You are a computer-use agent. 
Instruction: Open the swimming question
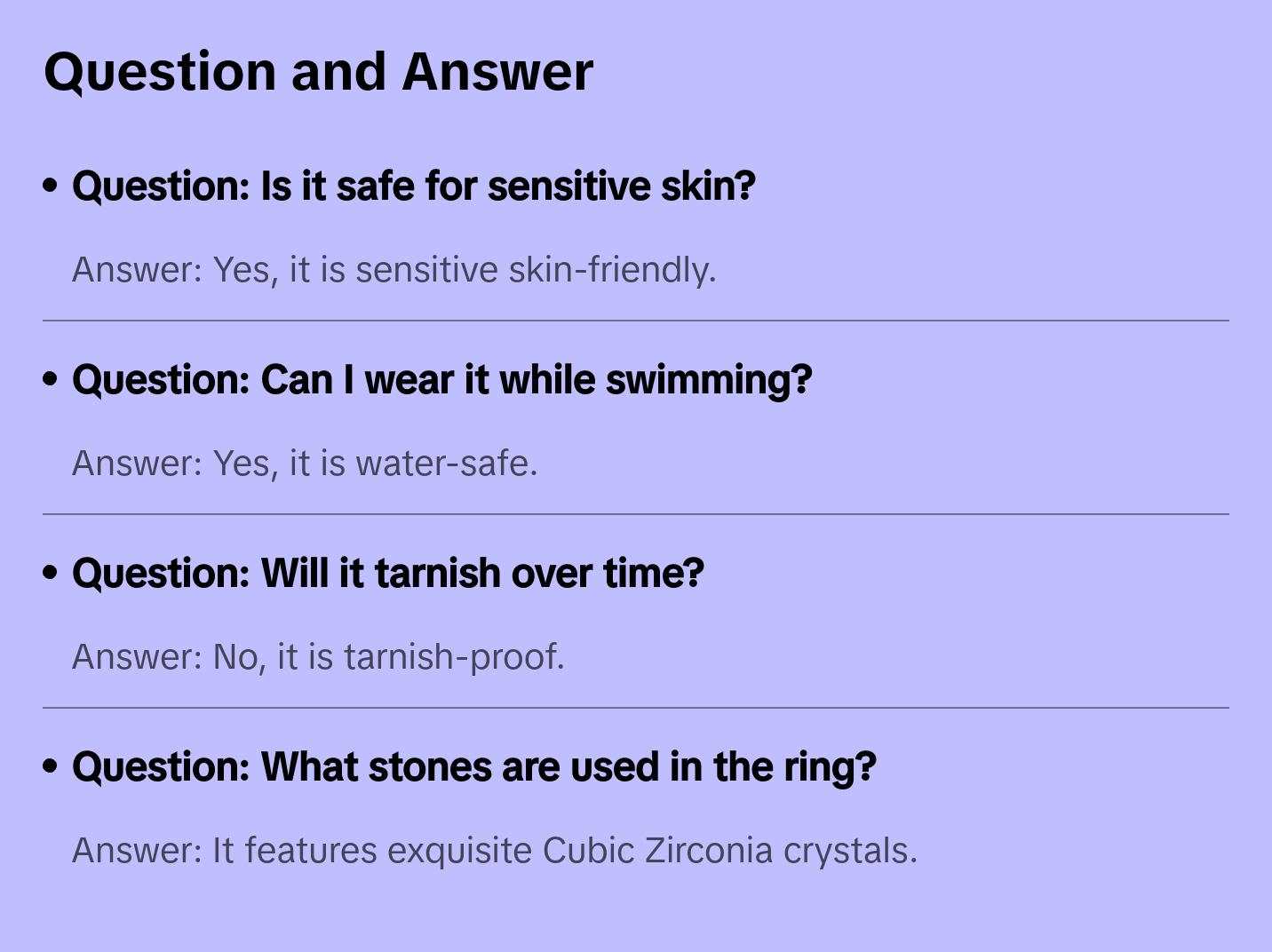(x=441, y=380)
